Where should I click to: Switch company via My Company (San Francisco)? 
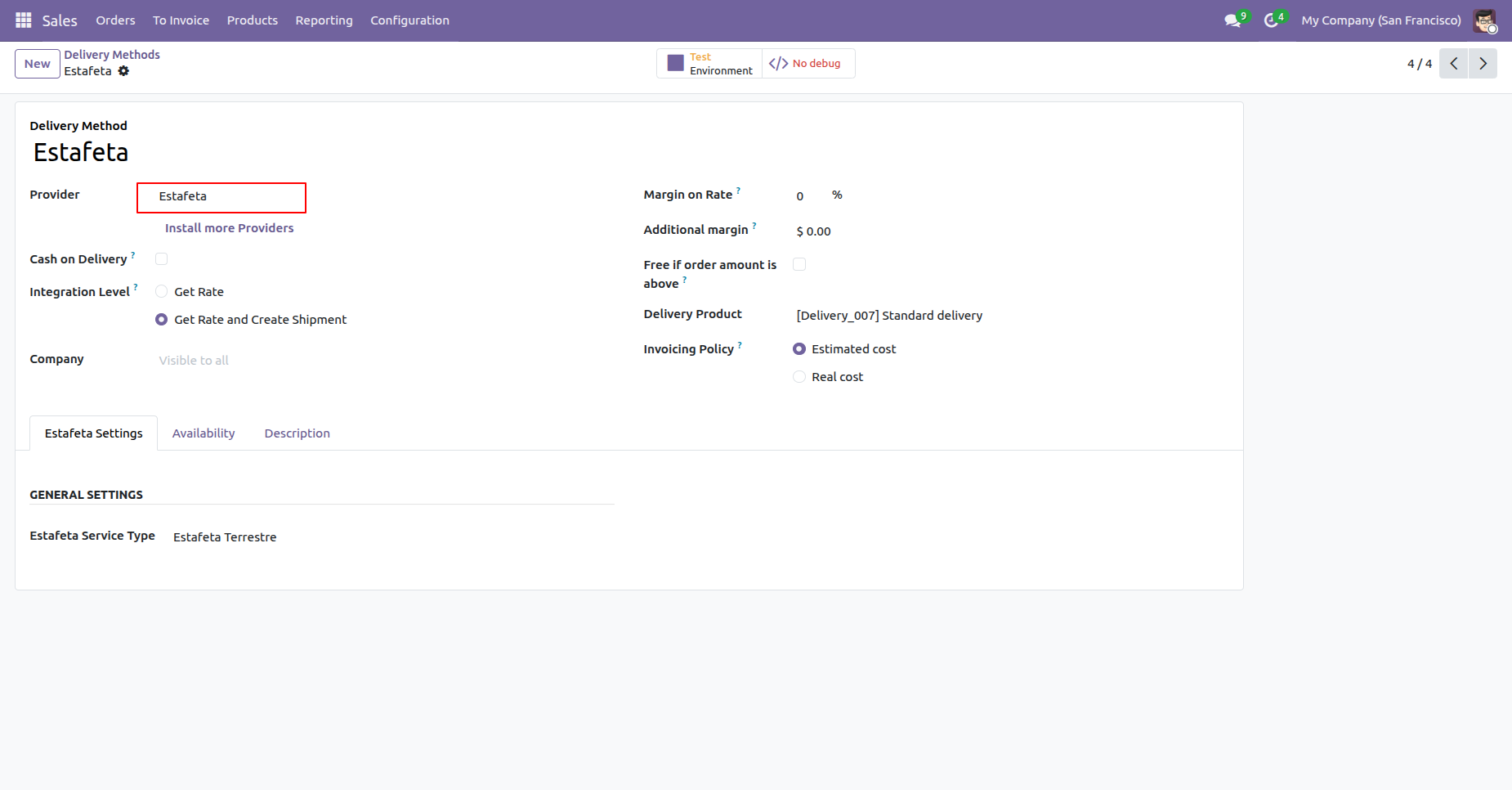pyautogui.click(x=1381, y=20)
